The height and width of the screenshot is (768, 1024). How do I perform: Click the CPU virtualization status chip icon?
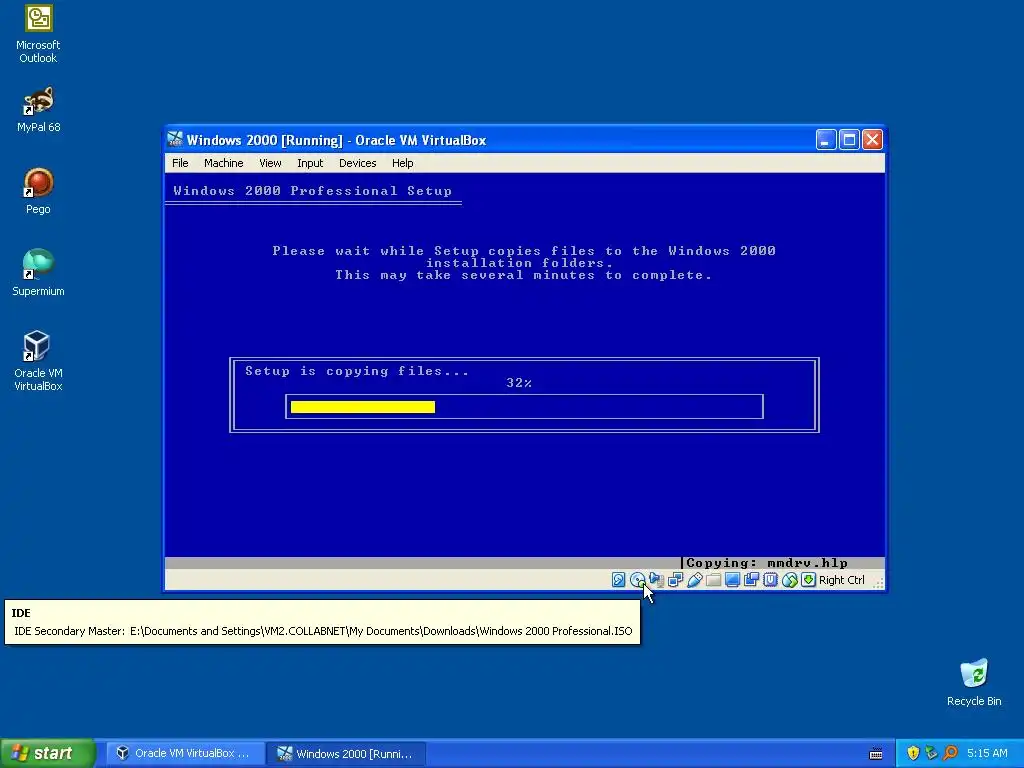770,580
